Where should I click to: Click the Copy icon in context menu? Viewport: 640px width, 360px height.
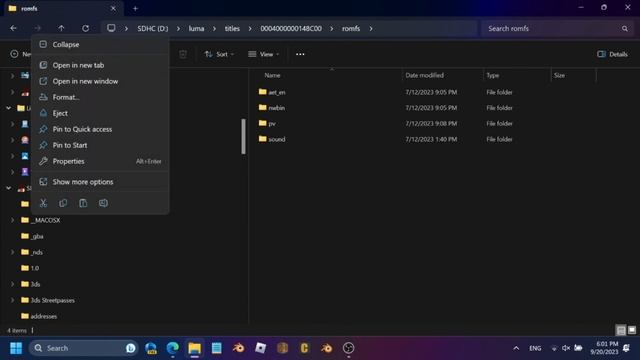coord(63,203)
